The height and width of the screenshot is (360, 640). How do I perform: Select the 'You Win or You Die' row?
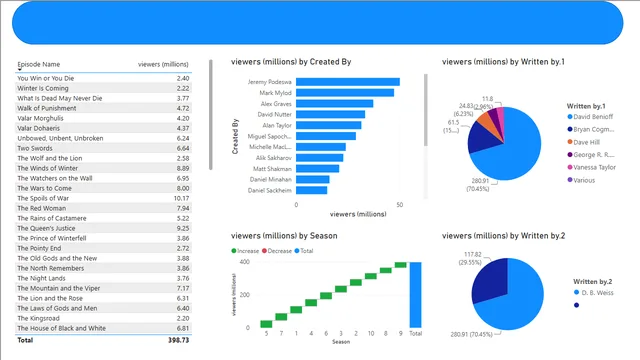(103, 78)
